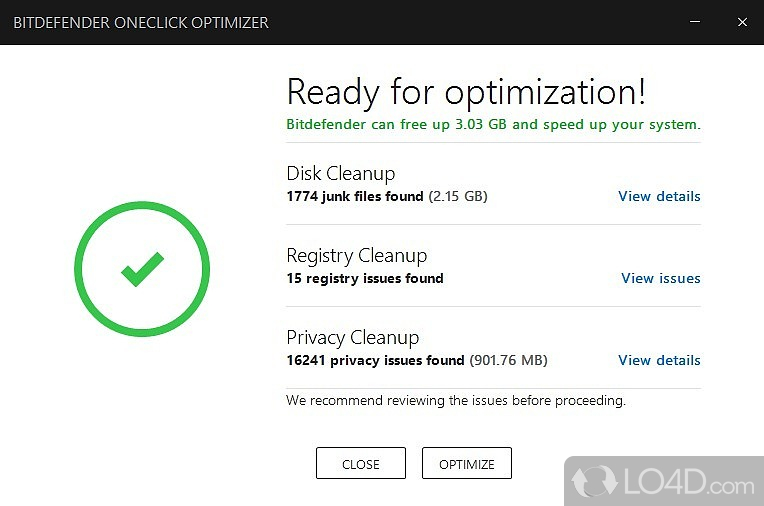This screenshot has height=506, width=764.
Task: Close window using the title bar X
Action: click(740, 21)
